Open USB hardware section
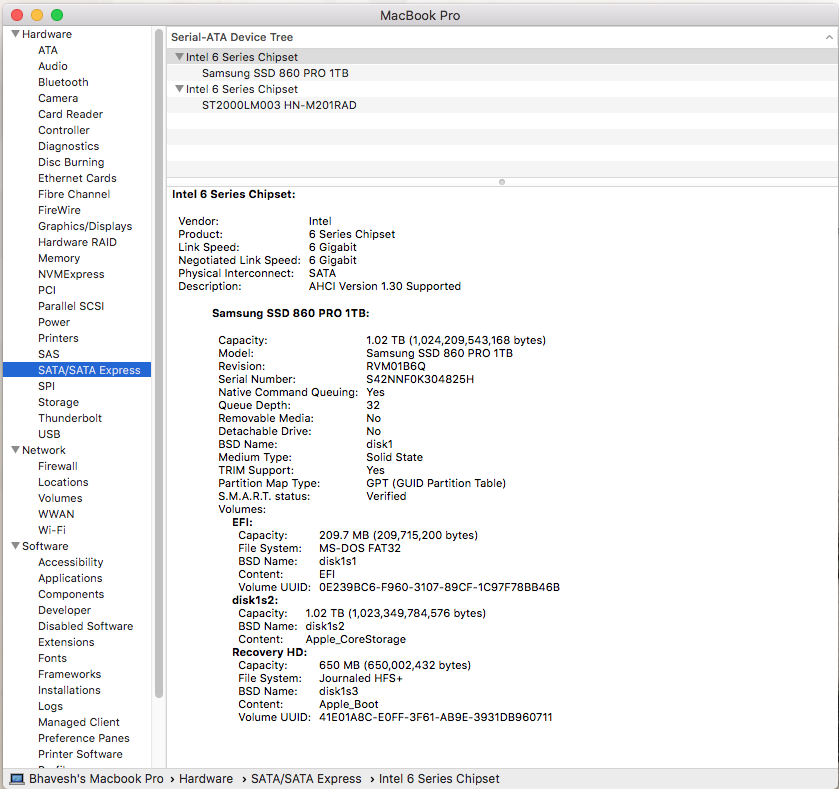The image size is (839, 789). click(x=49, y=434)
